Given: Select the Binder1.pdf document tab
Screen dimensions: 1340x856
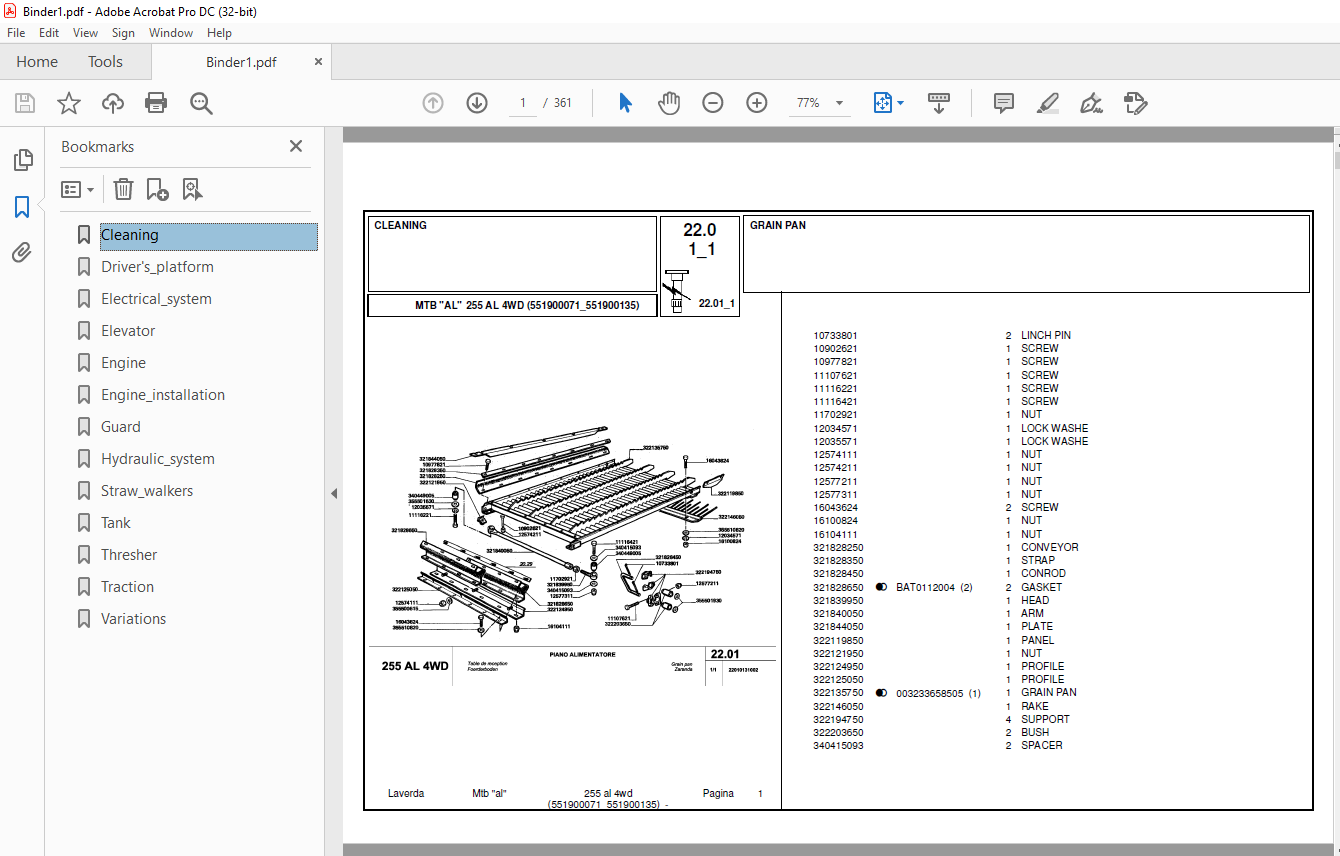Looking at the screenshot, I should coord(241,62).
